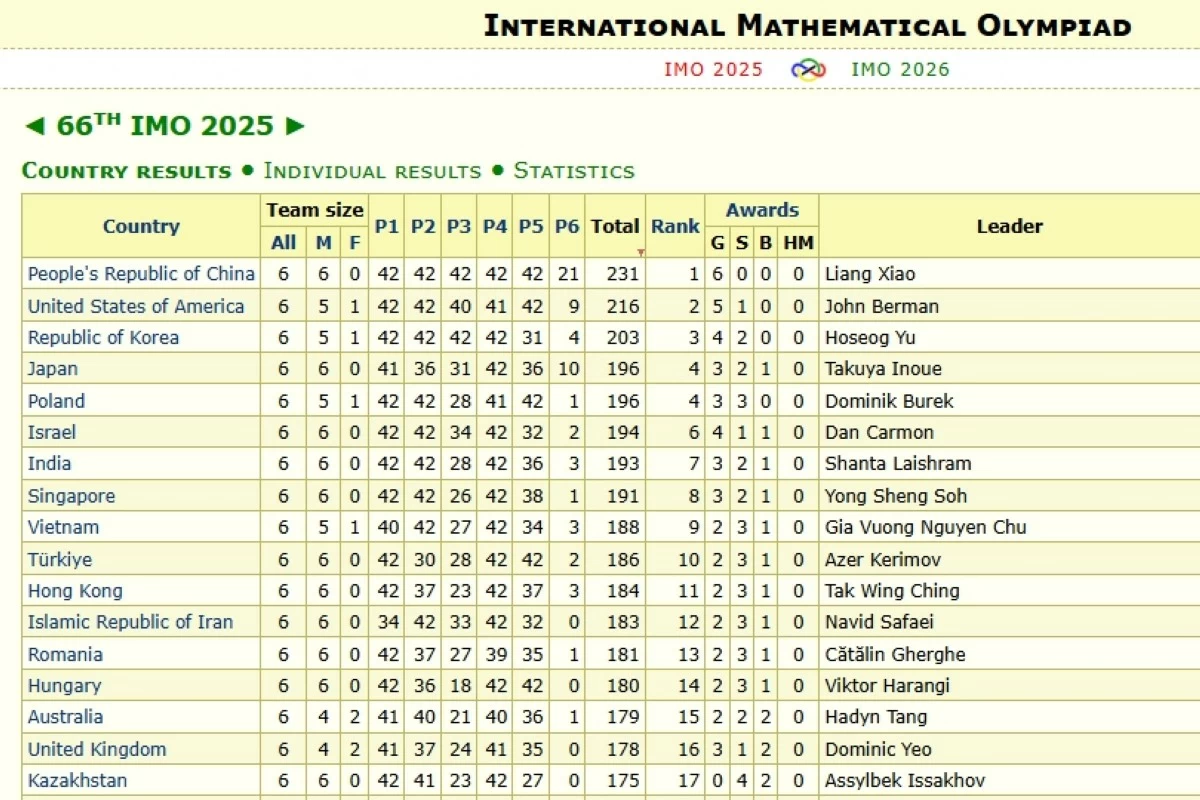Click the Rank column header
Viewport: 1200px width, 800px height.
coord(675,227)
